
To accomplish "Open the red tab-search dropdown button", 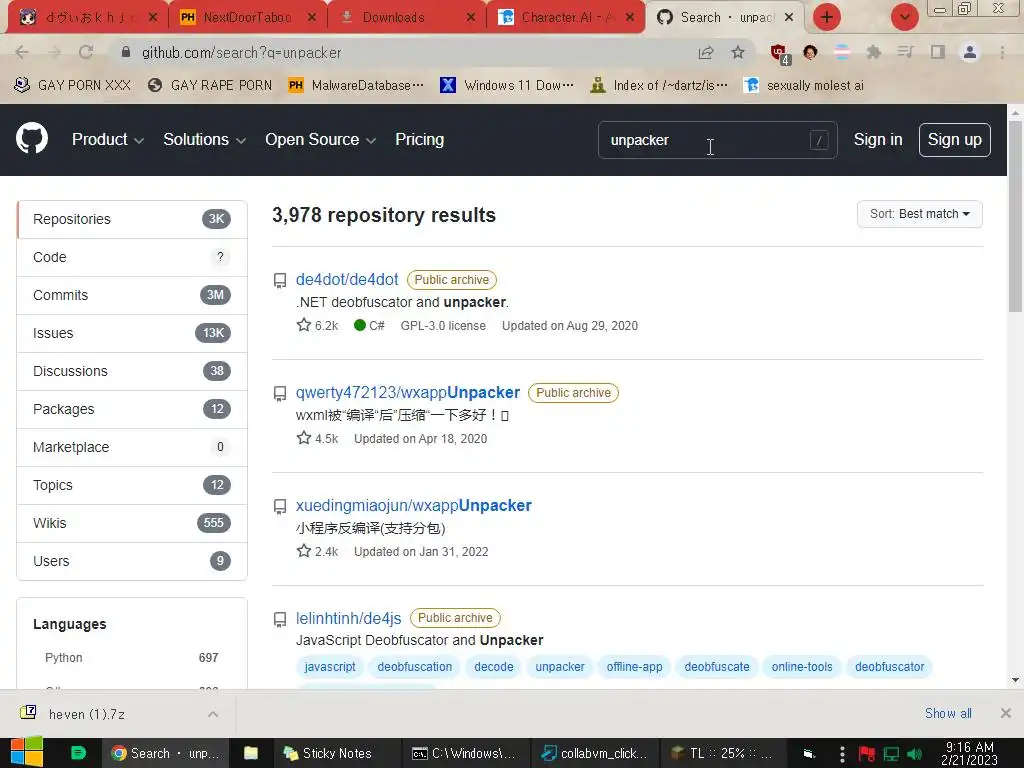I will [904, 17].
